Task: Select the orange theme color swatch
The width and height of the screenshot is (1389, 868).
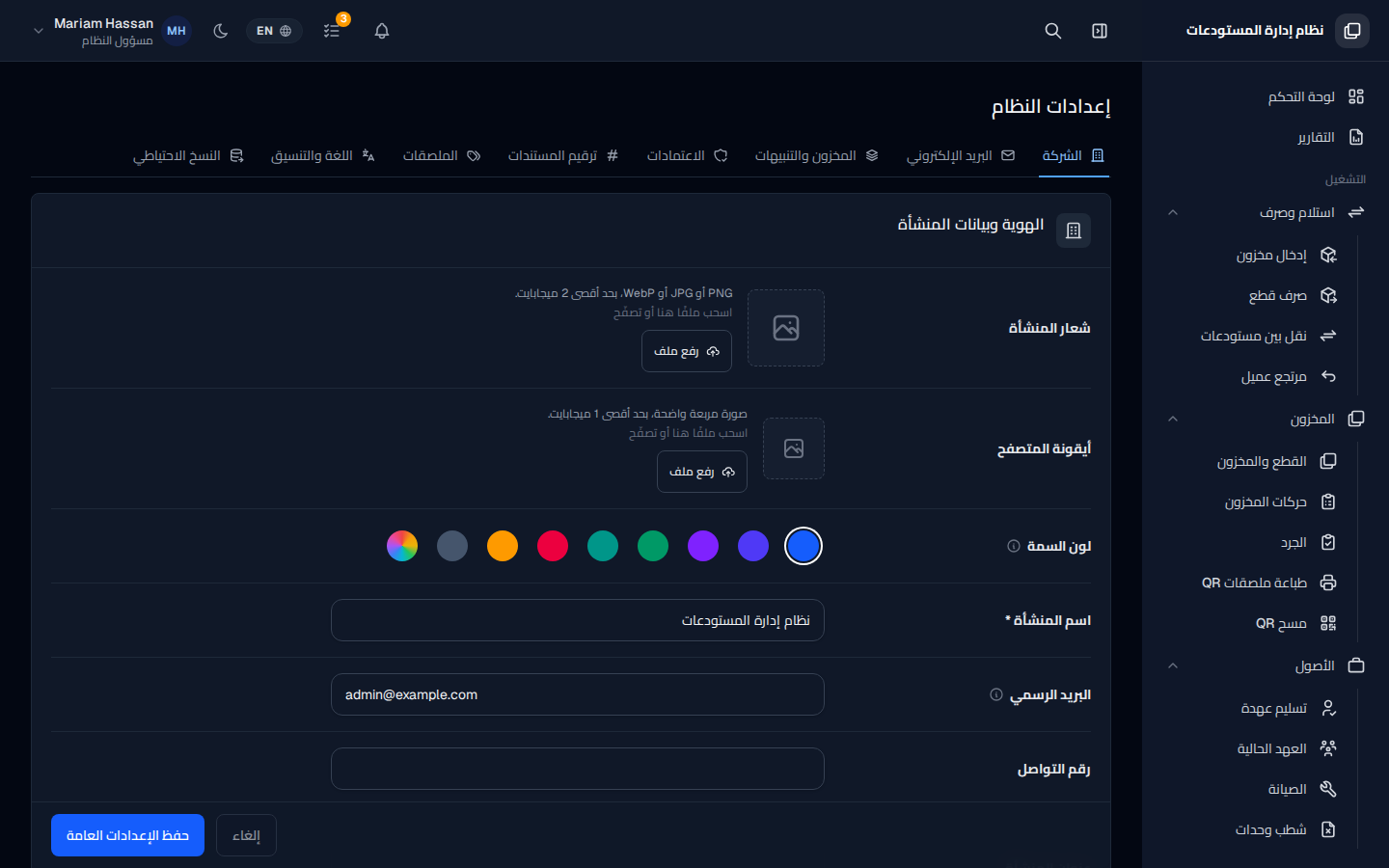Action: coord(503,546)
